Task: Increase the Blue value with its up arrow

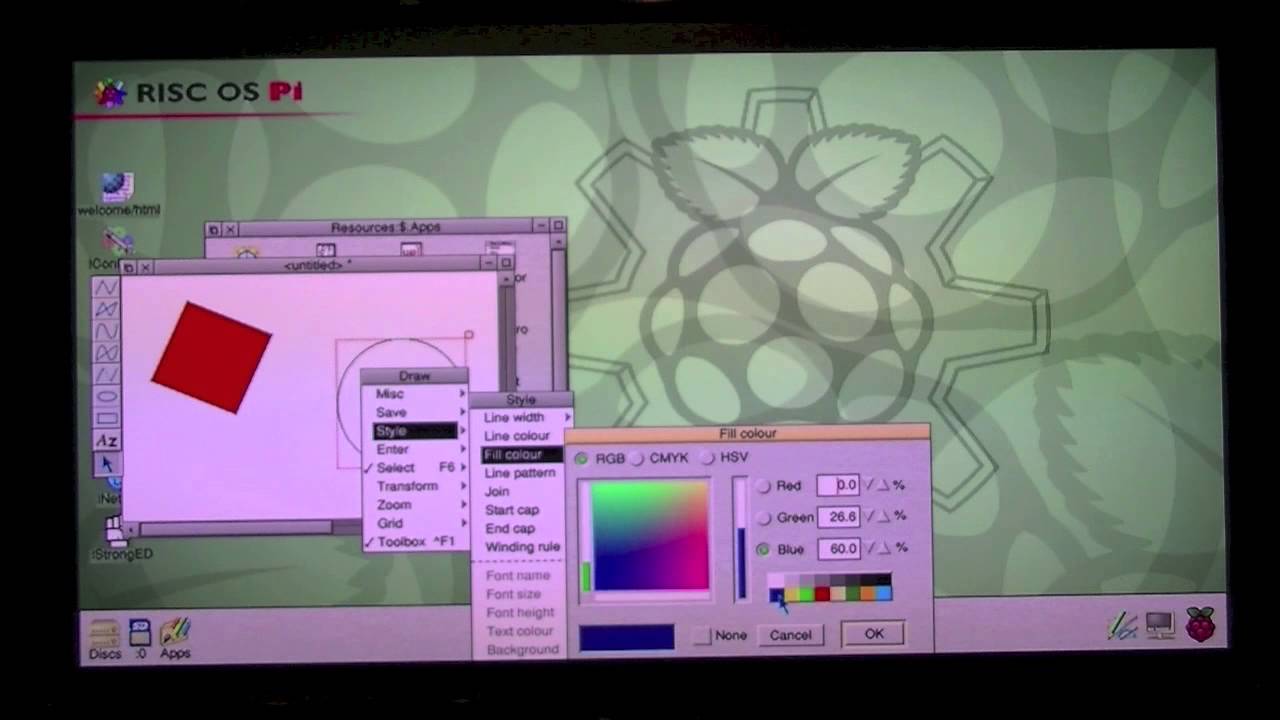Action: [883, 548]
